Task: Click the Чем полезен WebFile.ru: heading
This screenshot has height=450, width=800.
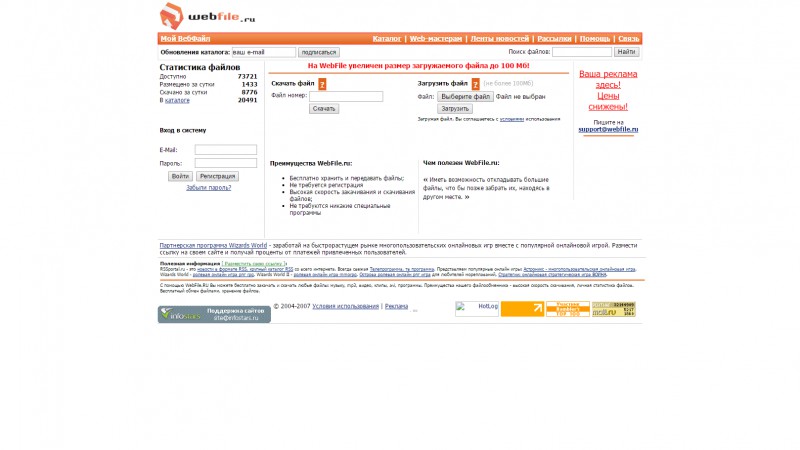Action: 461,163
